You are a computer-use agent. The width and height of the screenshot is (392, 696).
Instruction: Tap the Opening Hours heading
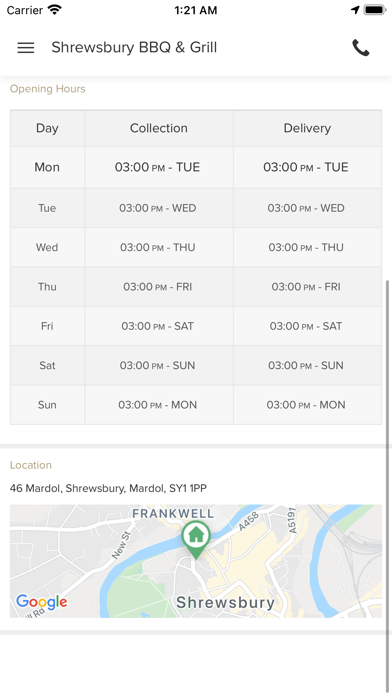point(48,89)
